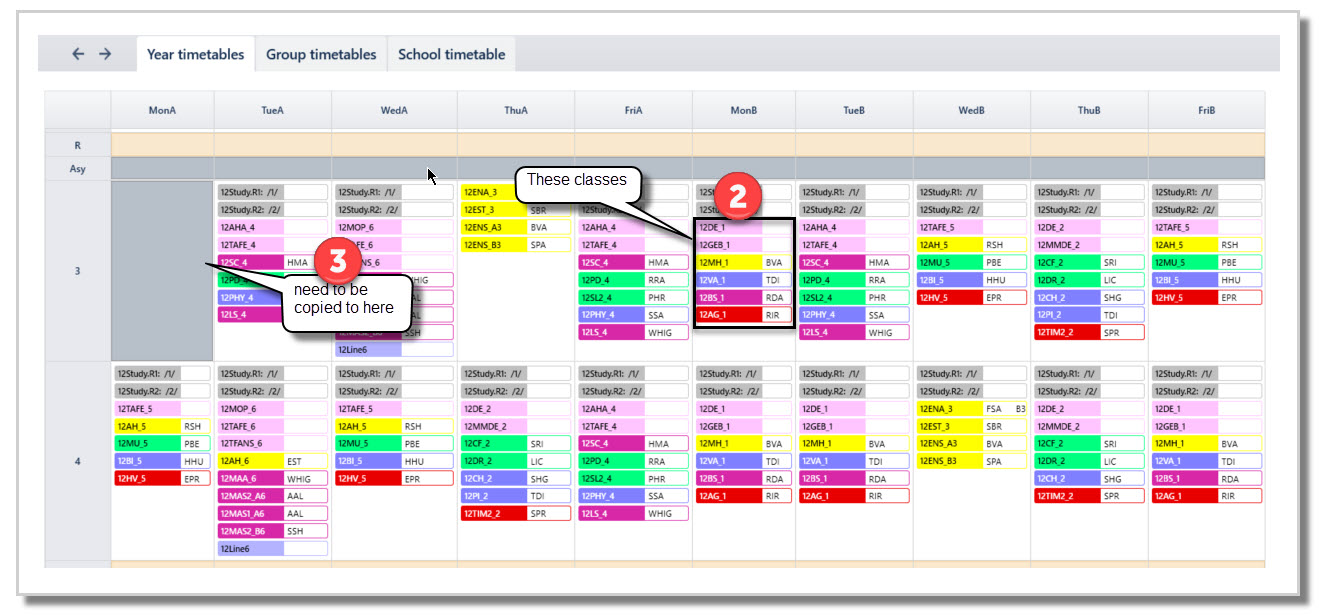Image resolution: width=1319 pixels, height=615 pixels.
Task: Click the forward arrow icon
Action: pos(105,54)
